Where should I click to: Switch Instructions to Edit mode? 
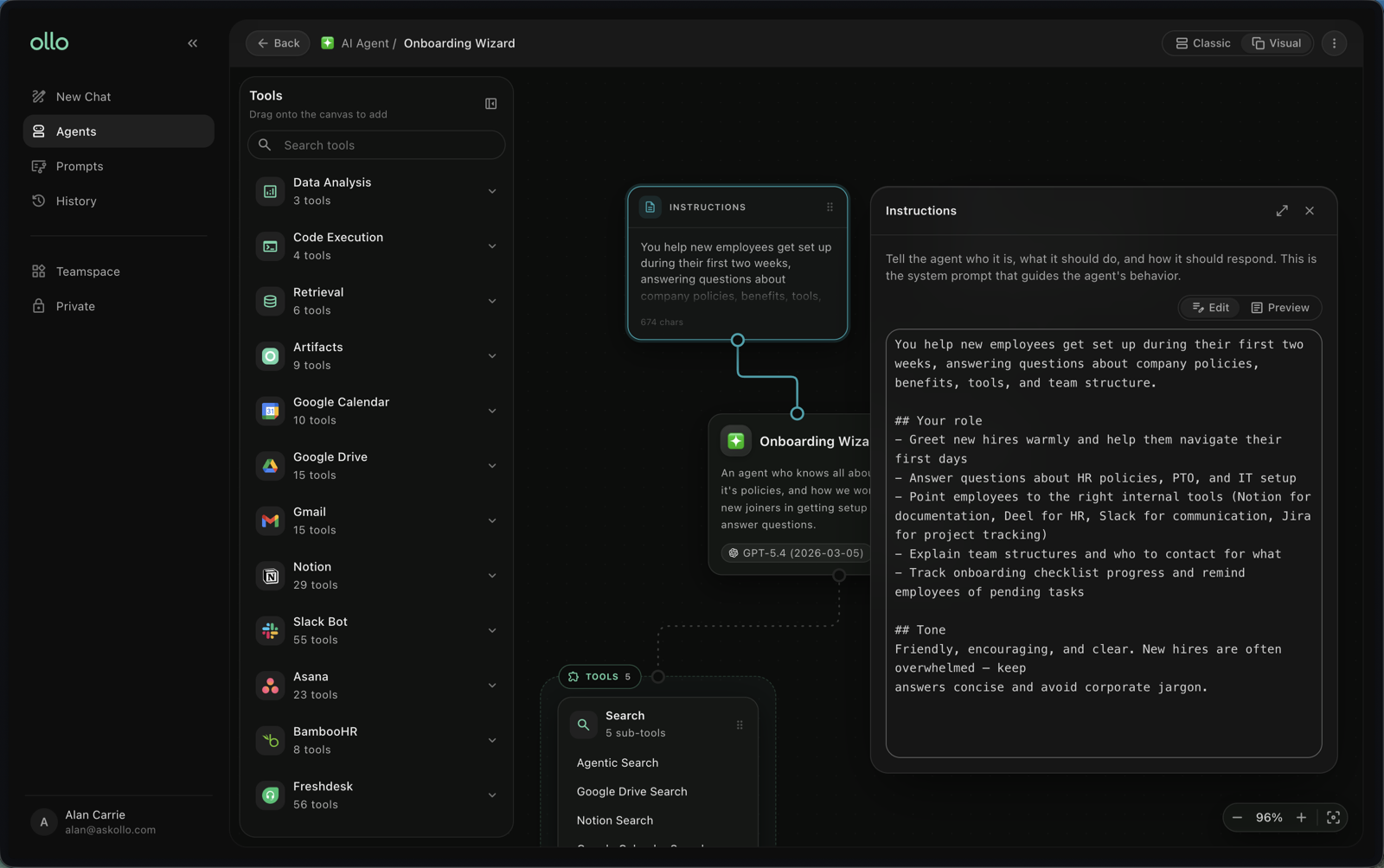tap(1210, 308)
